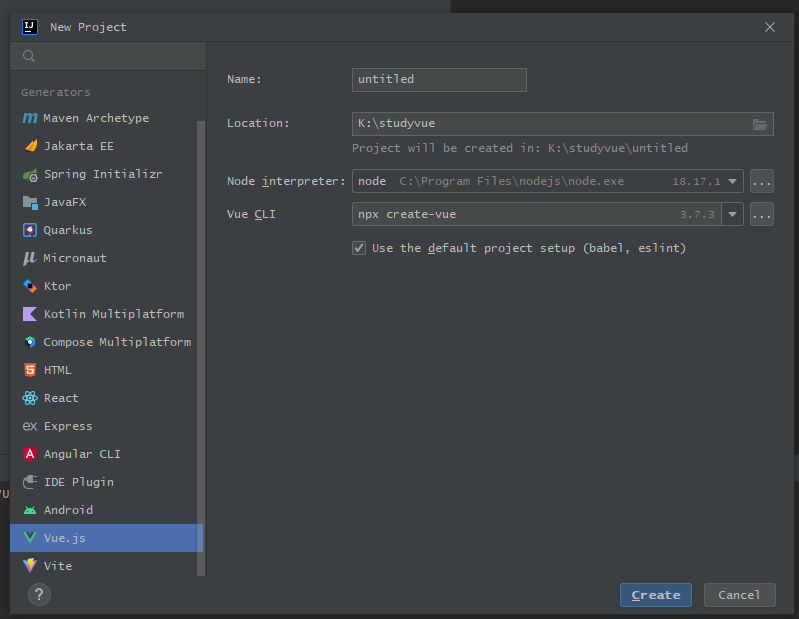The height and width of the screenshot is (619, 799).
Task: Click the Android robot icon
Action: (30, 510)
